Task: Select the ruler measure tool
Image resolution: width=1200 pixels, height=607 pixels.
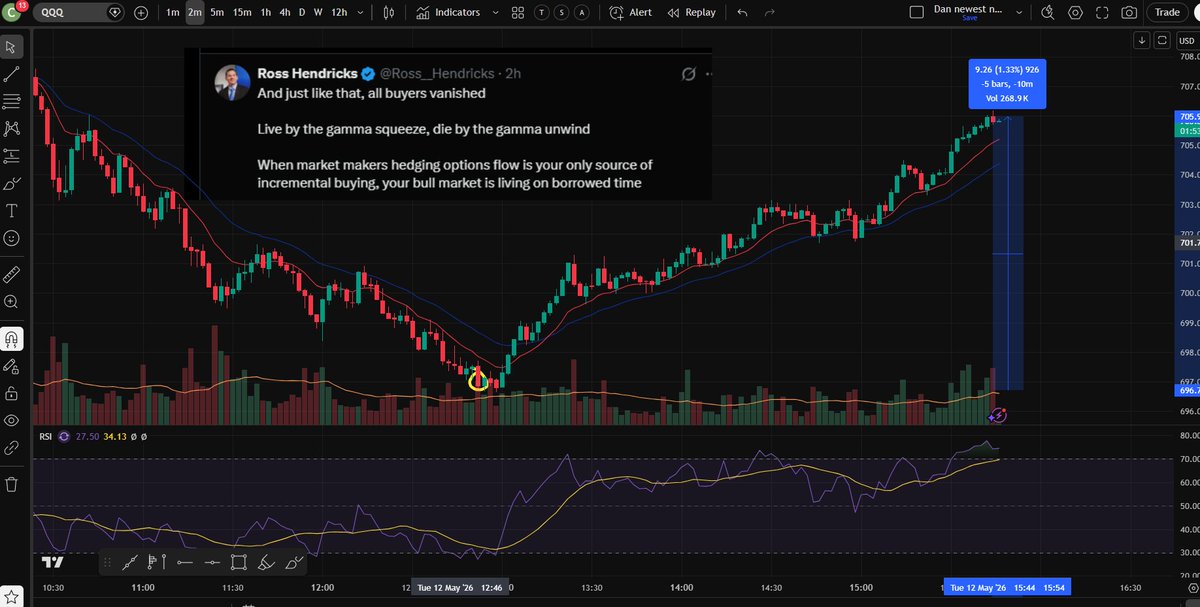Action: pos(11,273)
